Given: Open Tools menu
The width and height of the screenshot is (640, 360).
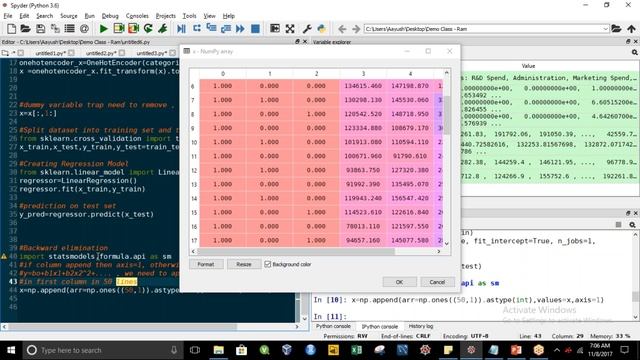Looking at the screenshot, I should (x=189, y=16).
